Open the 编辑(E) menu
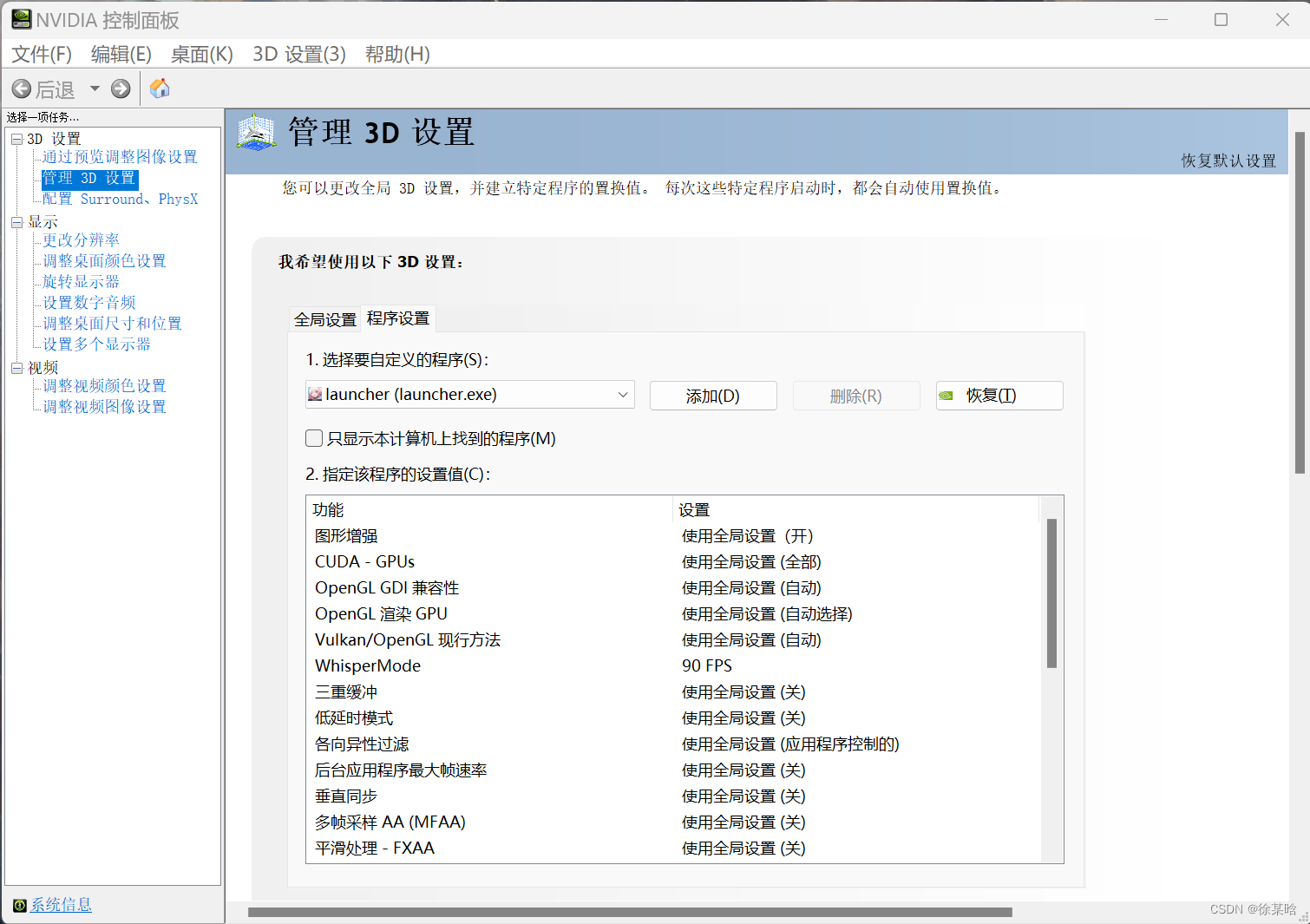 [x=121, y=54]
